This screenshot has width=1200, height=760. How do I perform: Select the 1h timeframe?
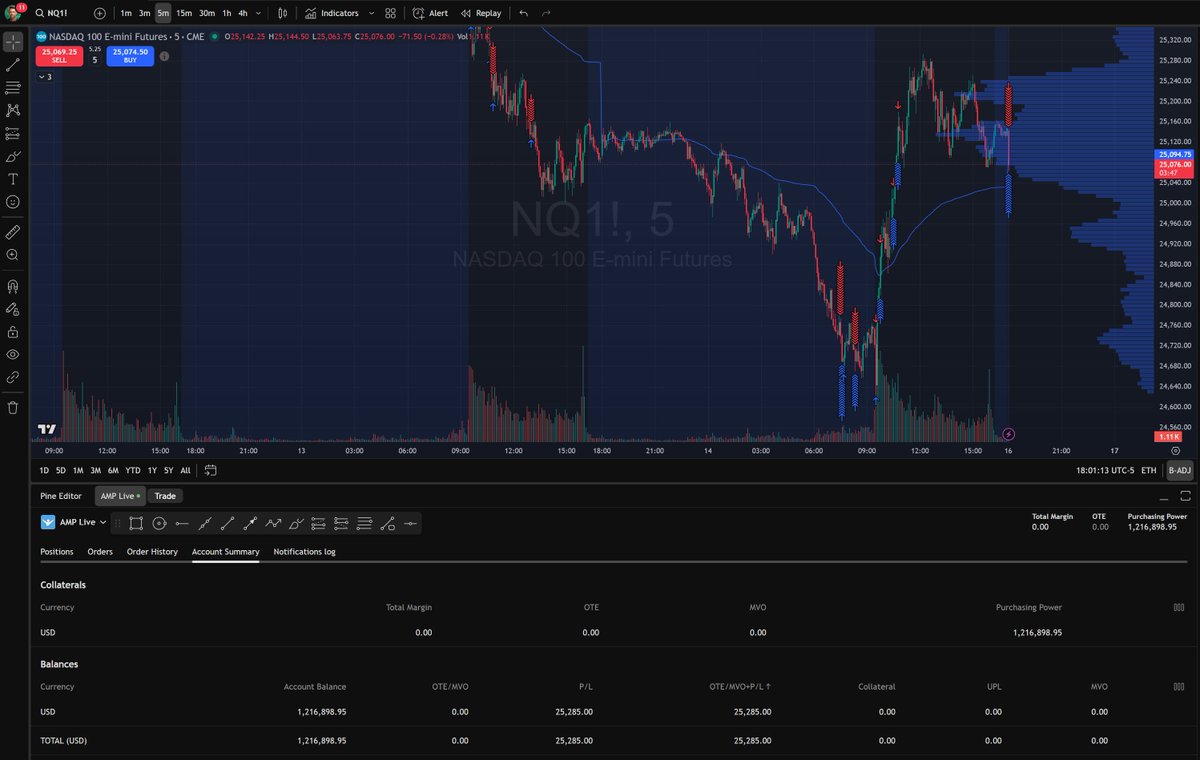click(x=226, y=13)
